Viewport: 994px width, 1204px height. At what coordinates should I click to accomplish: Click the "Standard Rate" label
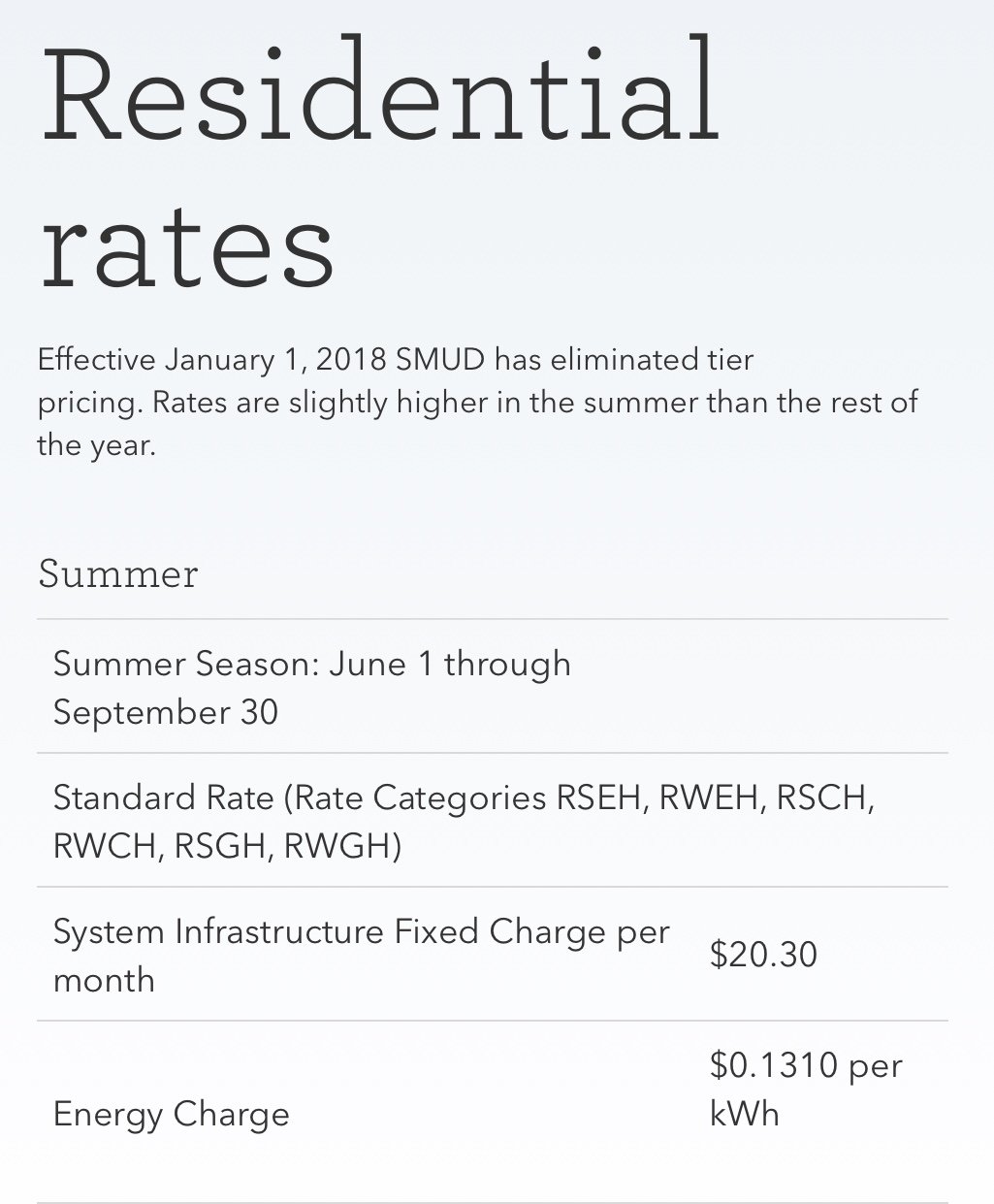(x=163, y=797)
